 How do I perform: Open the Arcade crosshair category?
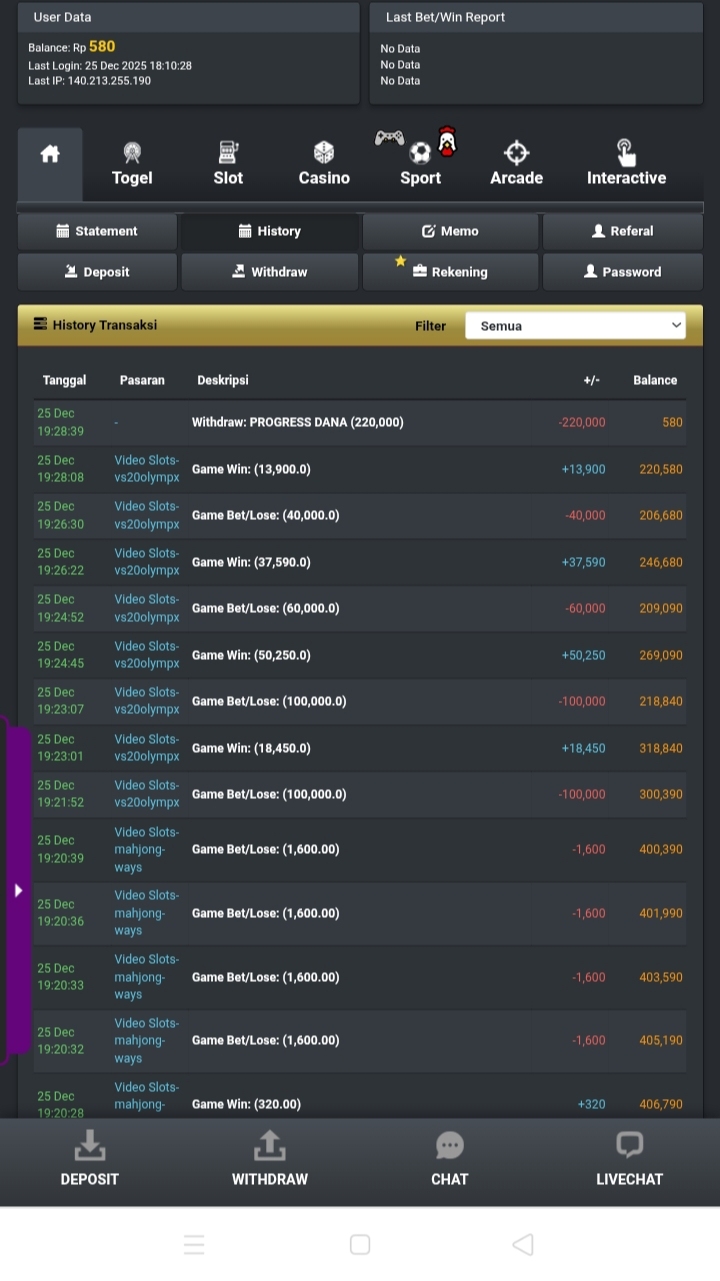click(x=516, y=164)
